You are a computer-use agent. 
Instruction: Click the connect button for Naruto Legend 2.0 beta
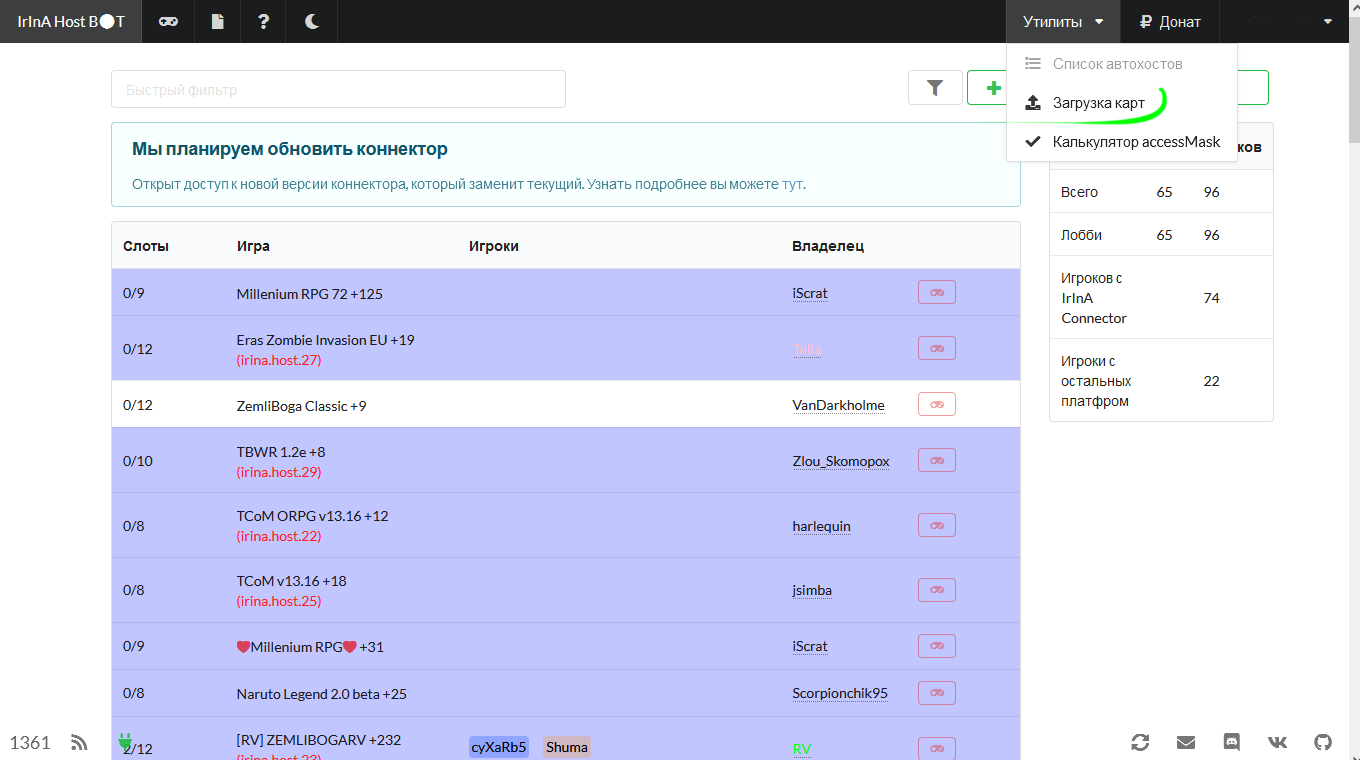coord(937,692)
